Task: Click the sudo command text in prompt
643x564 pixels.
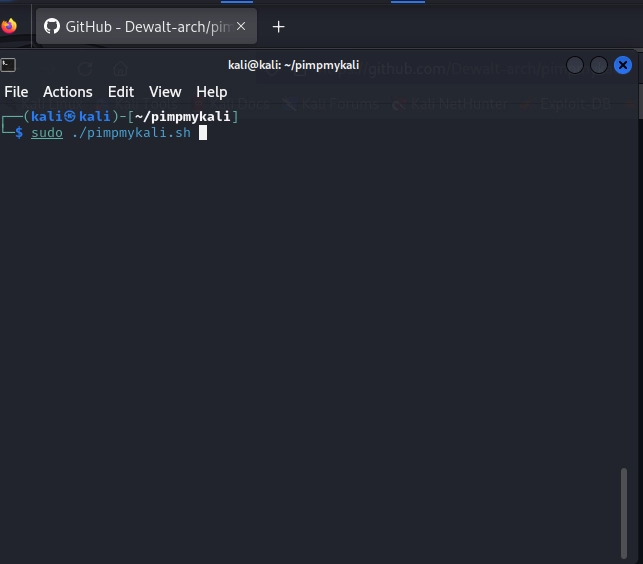Action: (x=46, y=133)
